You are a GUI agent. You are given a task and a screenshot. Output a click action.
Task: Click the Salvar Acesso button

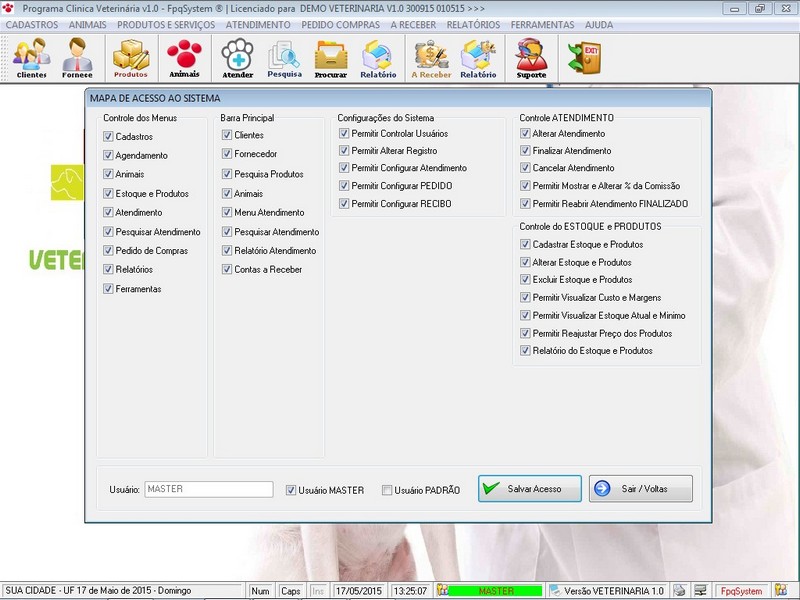pos(530,489)
